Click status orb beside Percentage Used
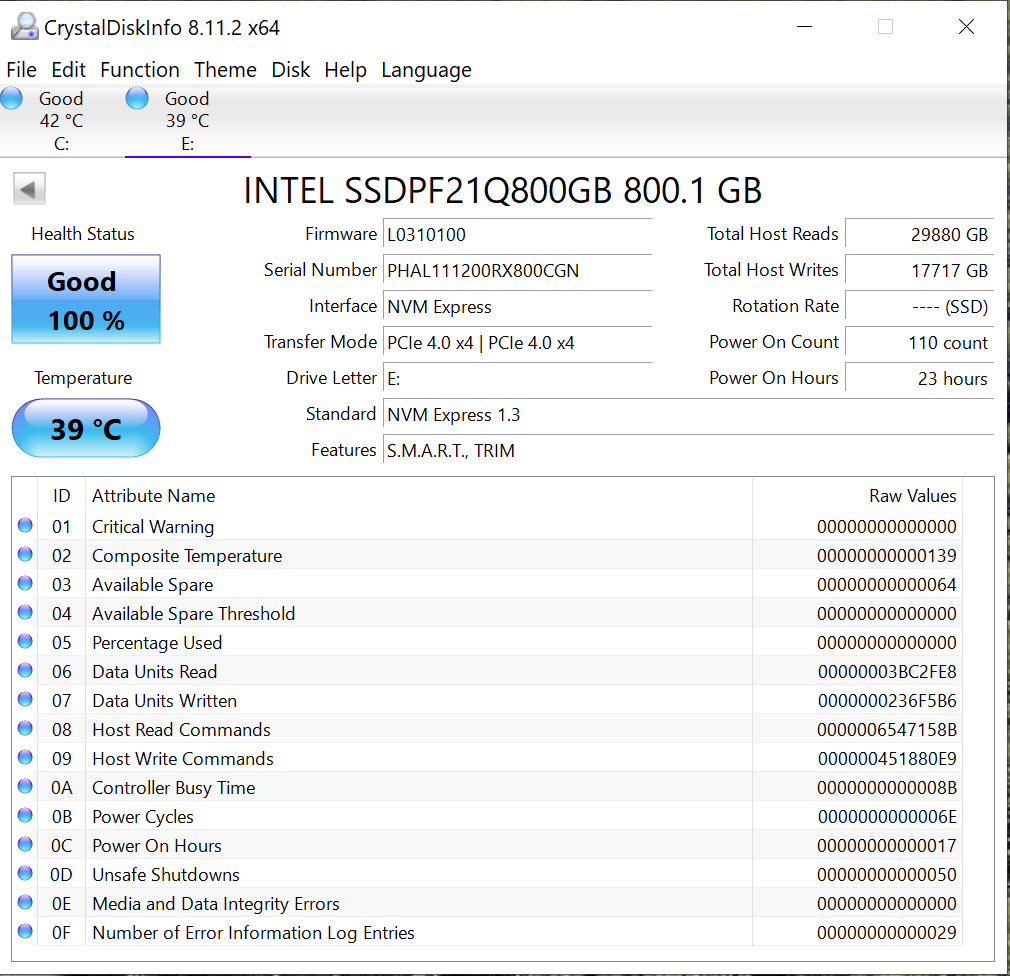1010x976 pixels. pos(25,642)
